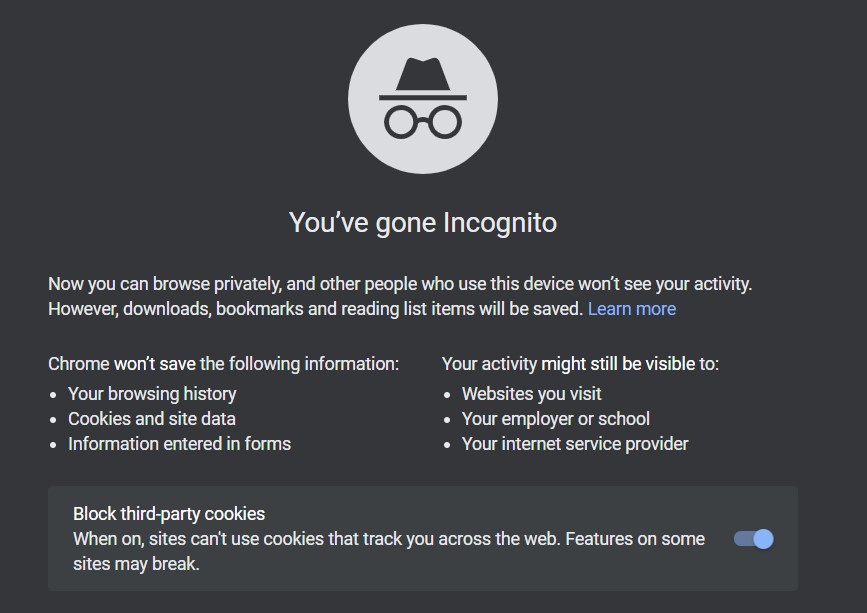
Task: Click "Your employer or school" list item
Action: coord(556,419)
